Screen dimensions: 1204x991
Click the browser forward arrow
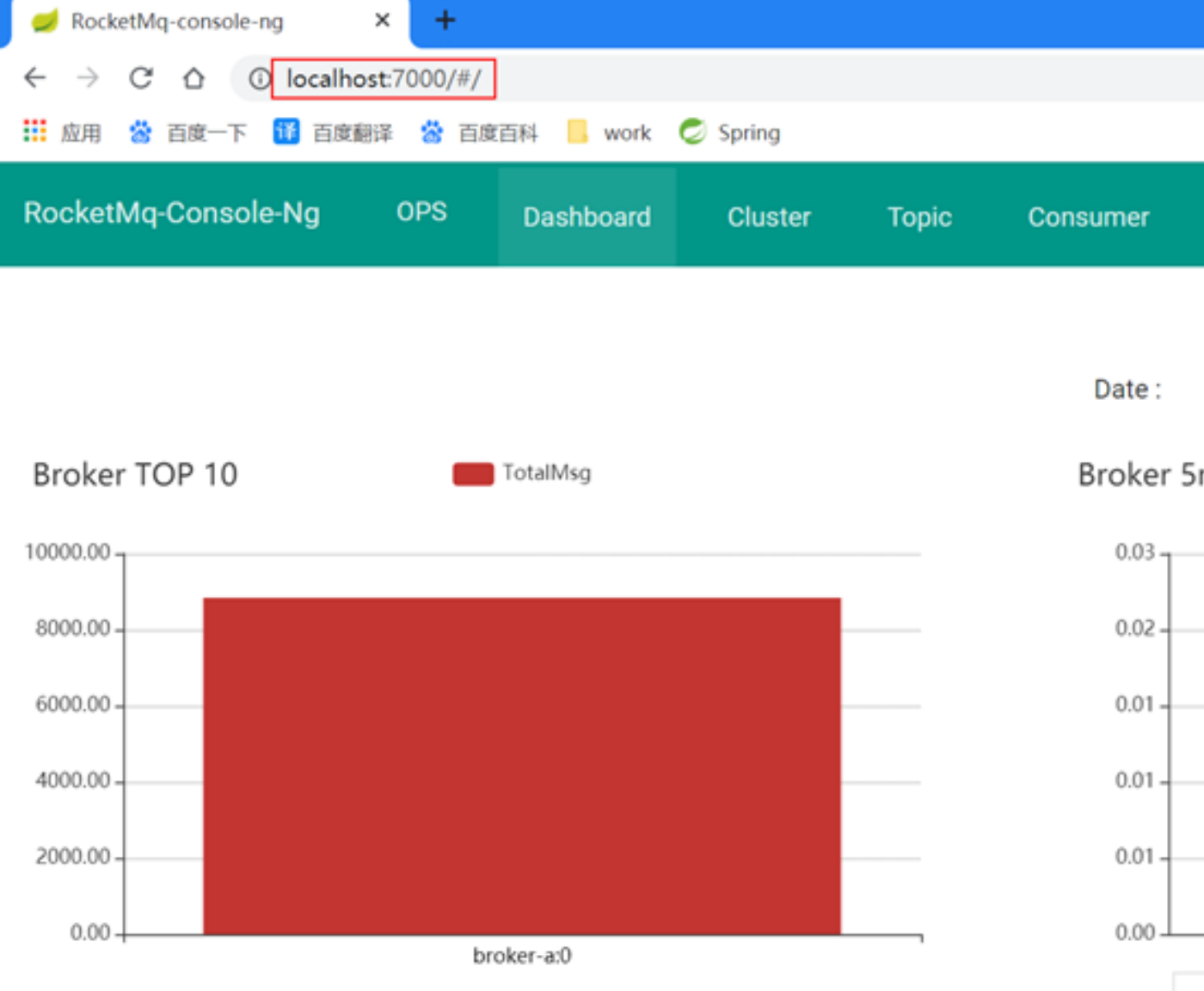tap(88, 78)
